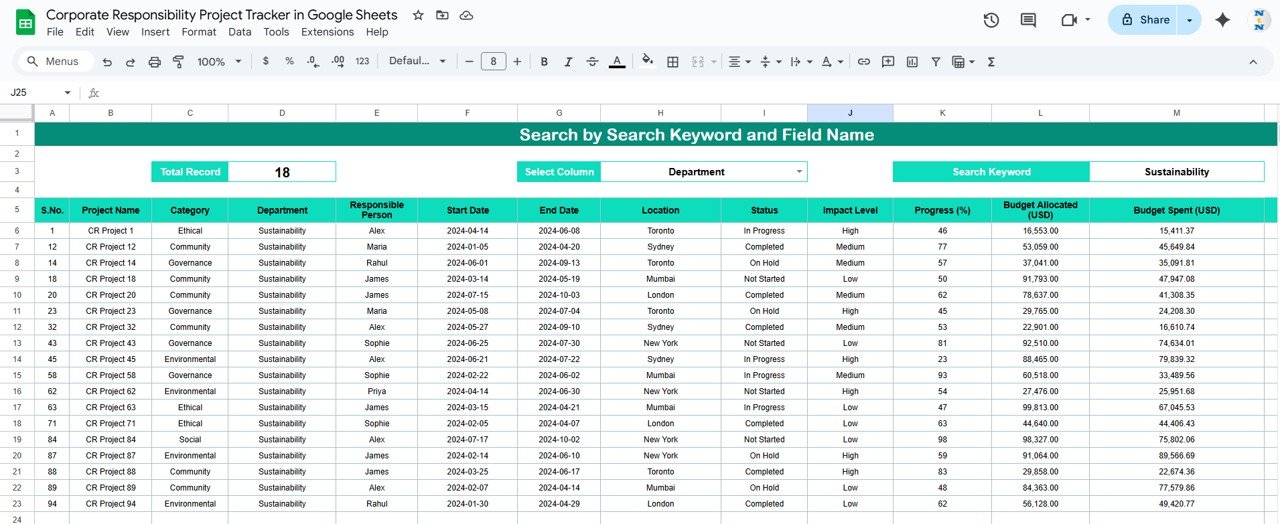Screen dimensions: 1280x524
Task: Toggle bold formatting
Action: [544, 62]
